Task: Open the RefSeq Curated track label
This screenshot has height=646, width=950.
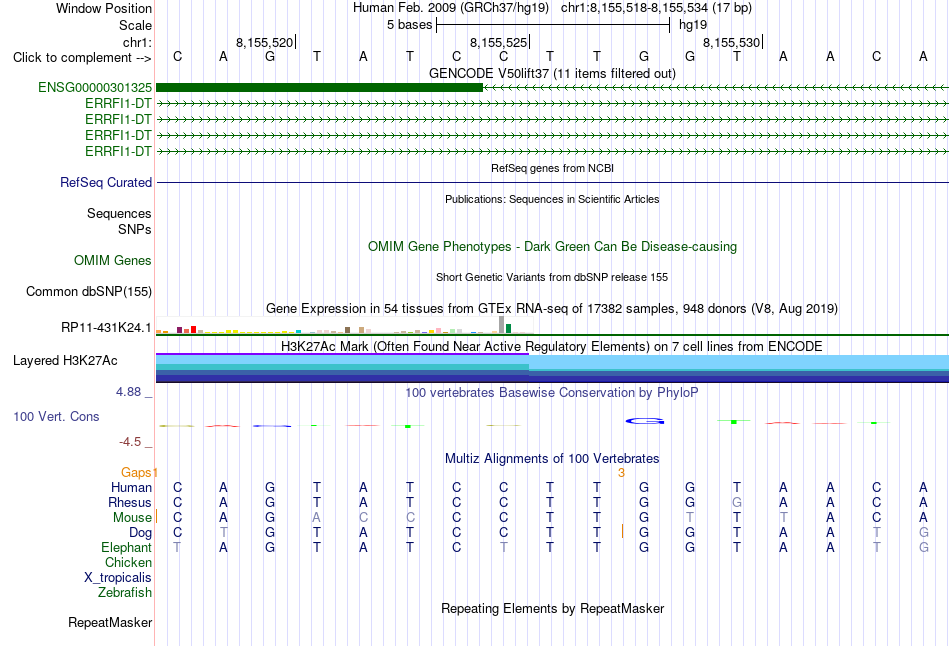Action: [x=105, y=182]
